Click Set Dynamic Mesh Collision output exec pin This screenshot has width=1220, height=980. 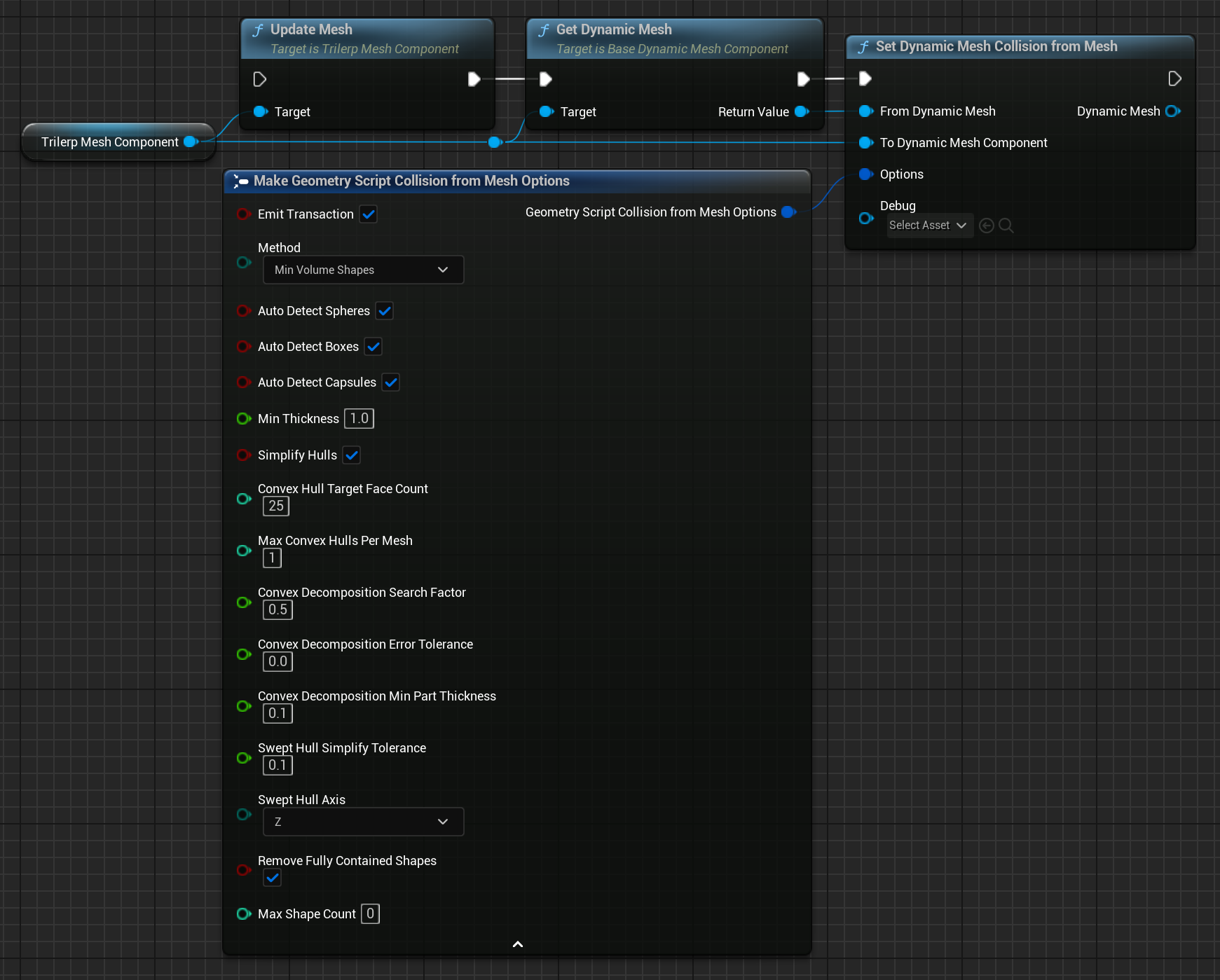[x=1174, y=78]
